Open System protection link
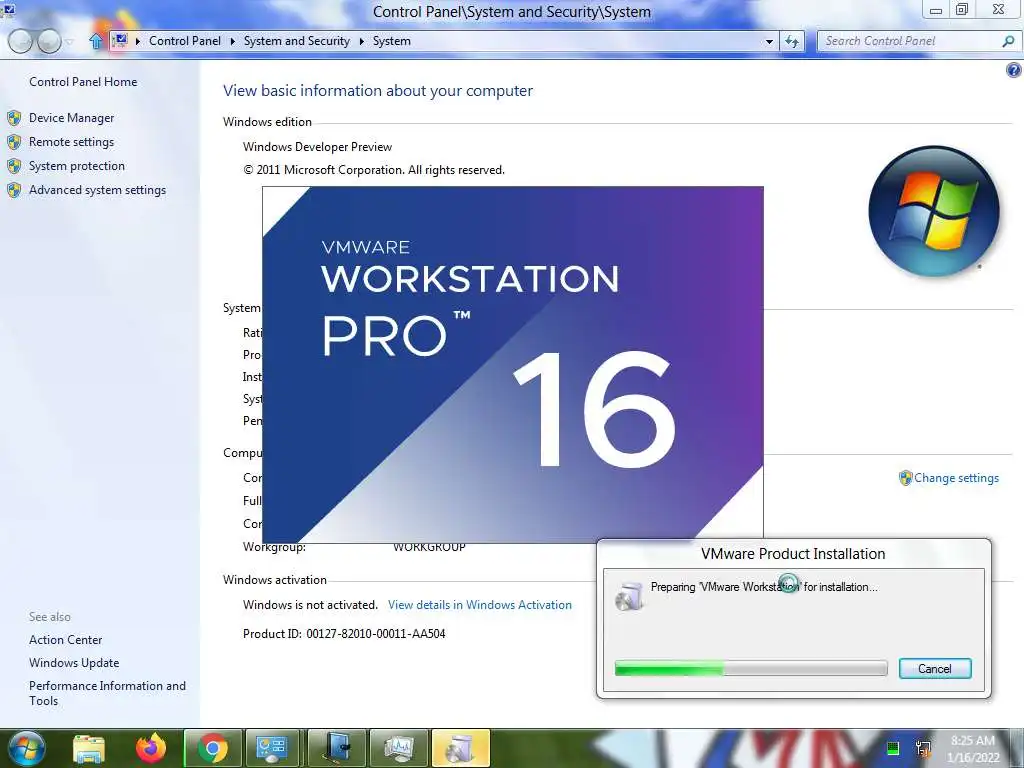Viewport: 1024px width, 768px height. pyautogui.click(x=76, y=166)
